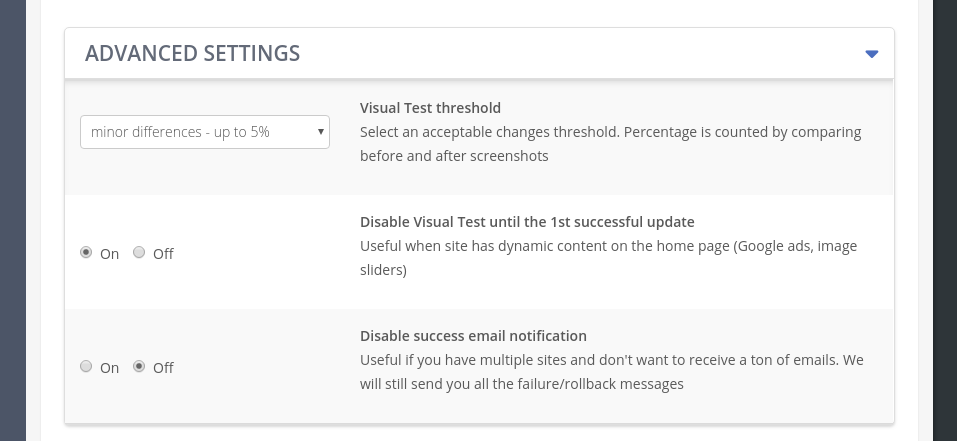Click the "On" label beside the Visual Test radio
The height and width of the screenshot is (441, 957).
pos(109,254)
